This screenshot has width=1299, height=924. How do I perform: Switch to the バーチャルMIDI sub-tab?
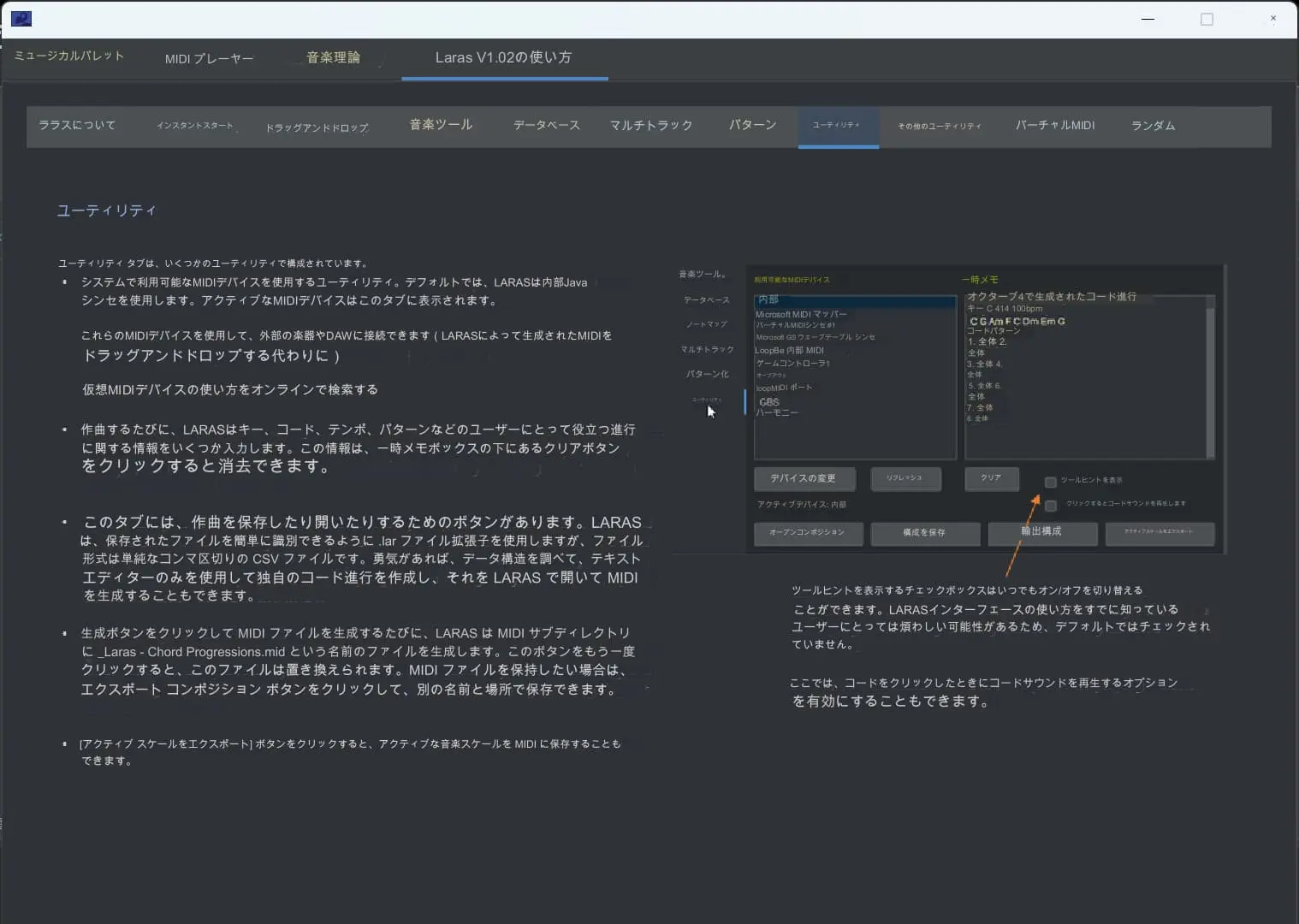(x=1055, y=125)
